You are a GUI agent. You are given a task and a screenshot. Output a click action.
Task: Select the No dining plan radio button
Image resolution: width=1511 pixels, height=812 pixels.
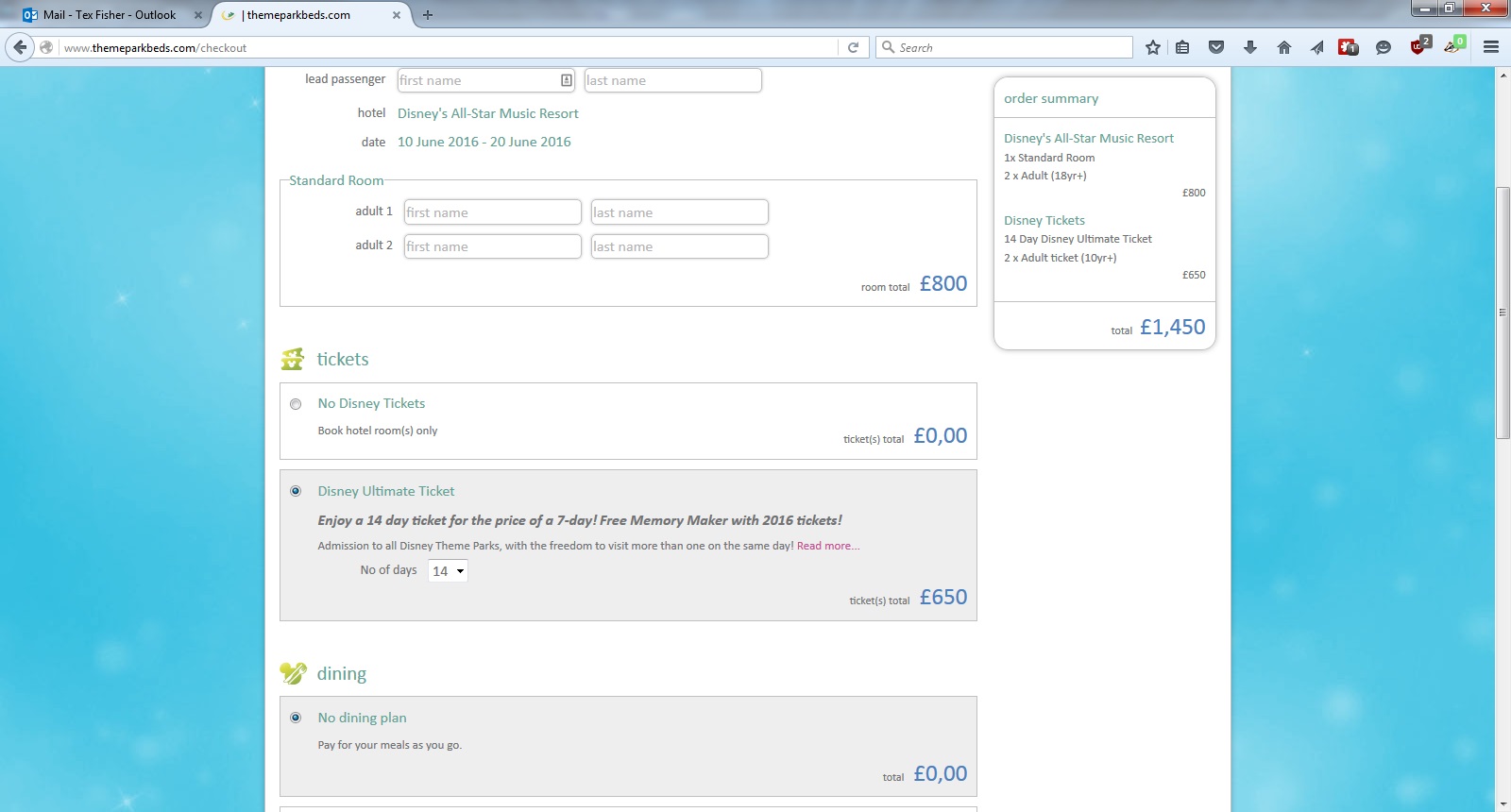[x=296, y=718]
